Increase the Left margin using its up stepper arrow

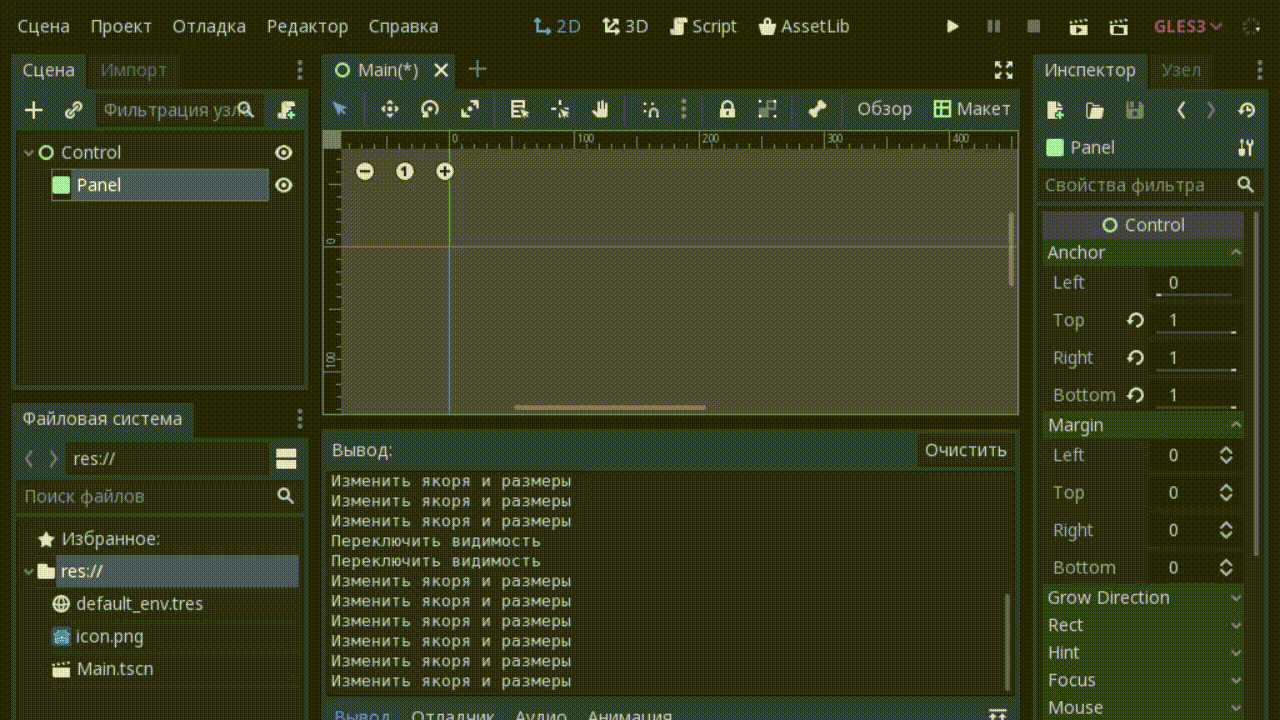tap(1227, 450)
